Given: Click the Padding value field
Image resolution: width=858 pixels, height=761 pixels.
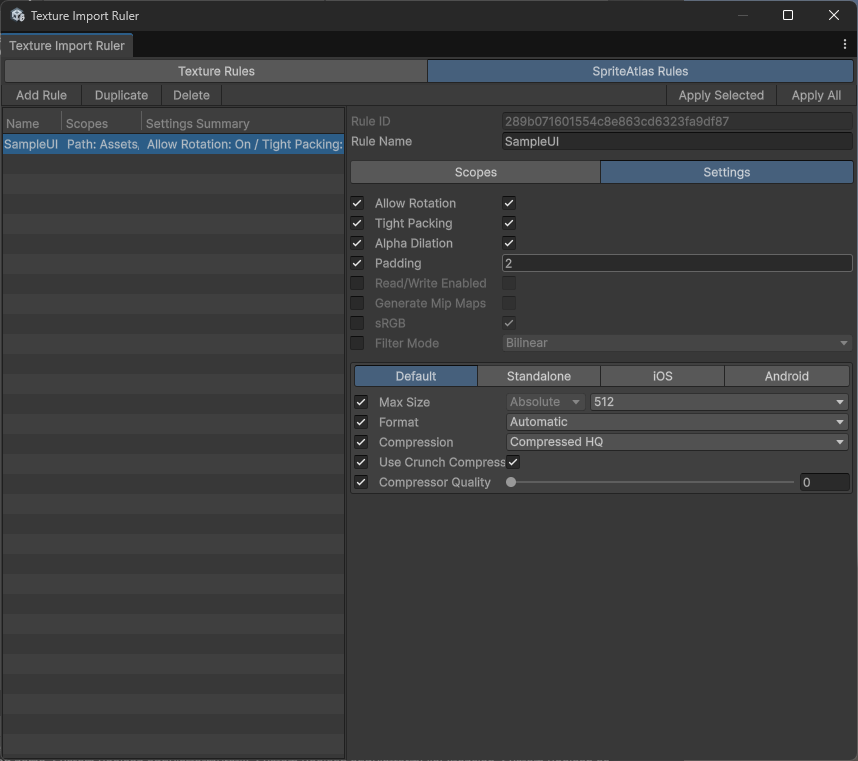Looking at the screenshot, I should tap(677, 263).
